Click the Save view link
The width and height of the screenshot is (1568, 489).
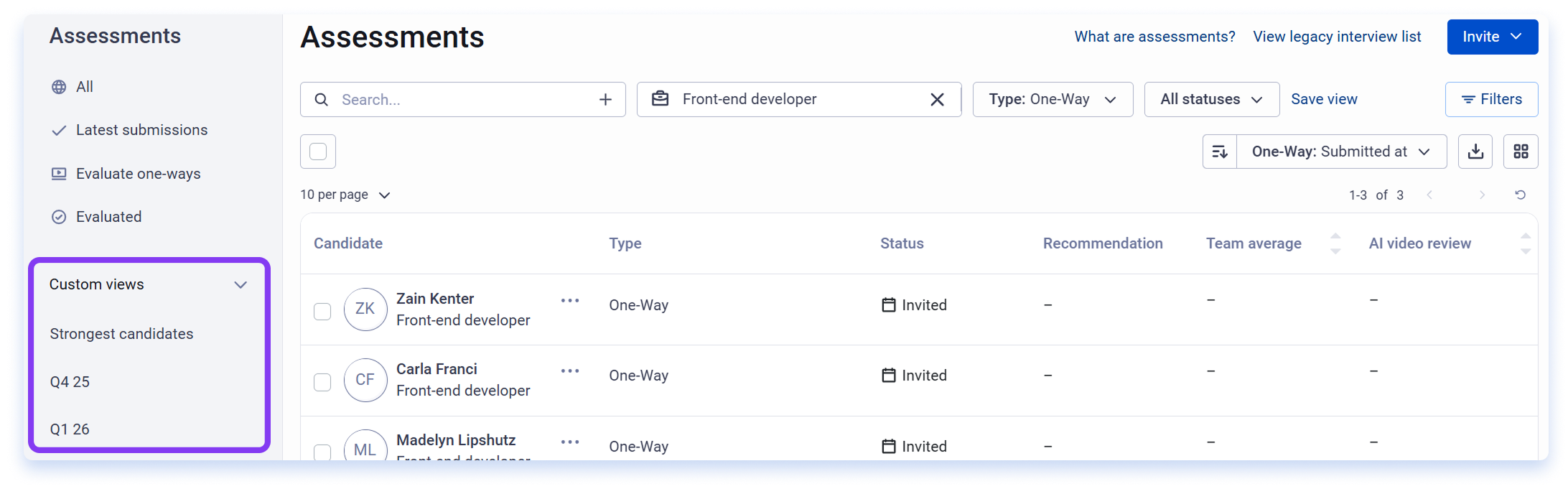1324,99
